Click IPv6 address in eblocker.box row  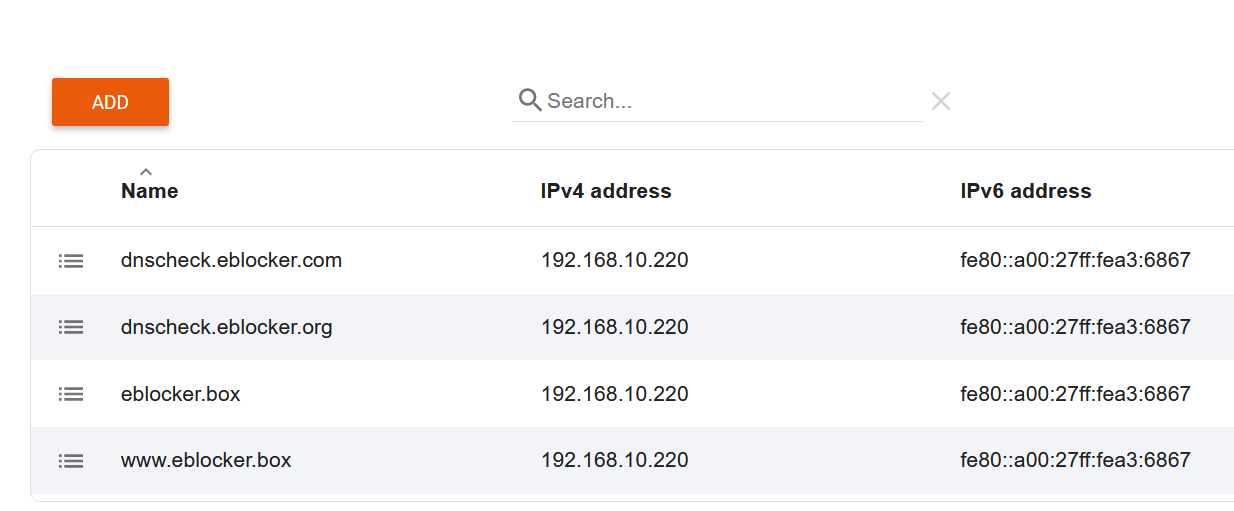coord(1076,394)
